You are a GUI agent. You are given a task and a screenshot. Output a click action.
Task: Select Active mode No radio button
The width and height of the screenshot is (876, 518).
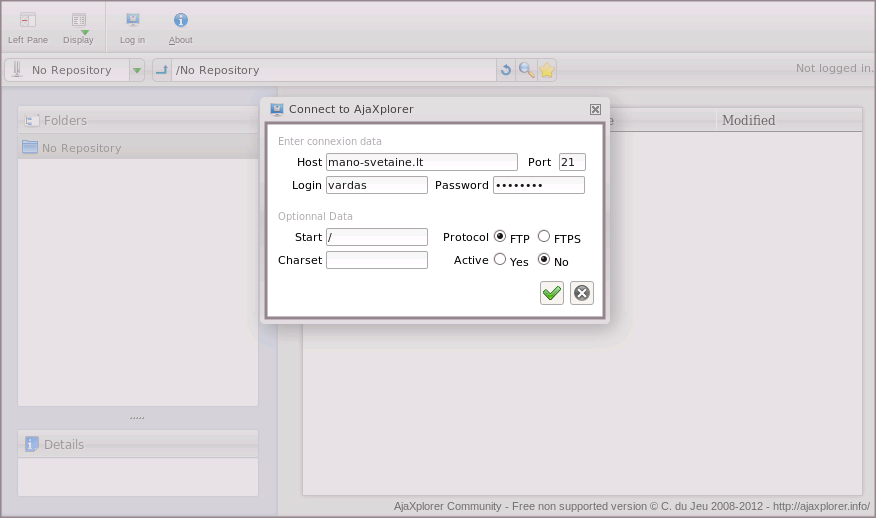click(544, 259)
